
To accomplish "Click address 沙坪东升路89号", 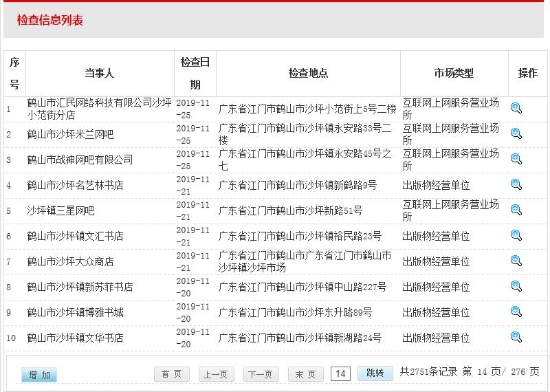I will (295, 312).
